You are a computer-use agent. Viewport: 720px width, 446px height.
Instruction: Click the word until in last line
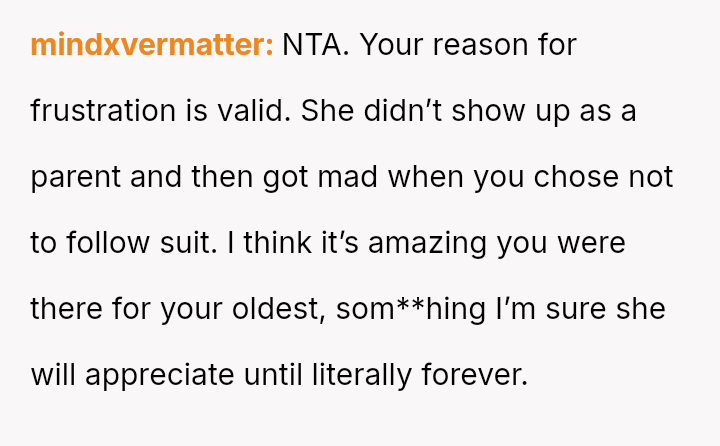coord(273,374)
